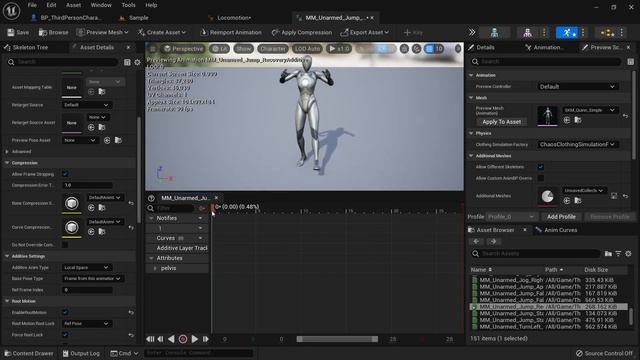The width and height of the screenshot is (640, 360).
Task: Click the record button in timeline
Action: point(183,339)
